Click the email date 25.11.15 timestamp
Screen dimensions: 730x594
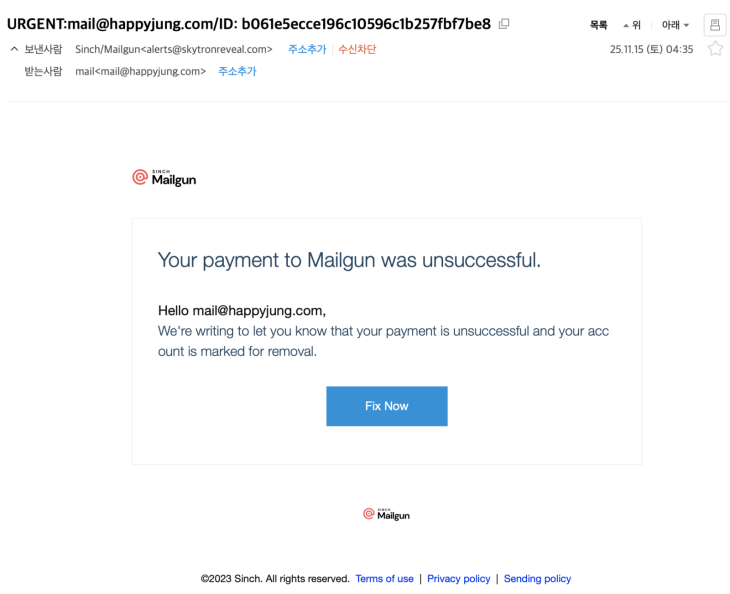pos(651,49)
